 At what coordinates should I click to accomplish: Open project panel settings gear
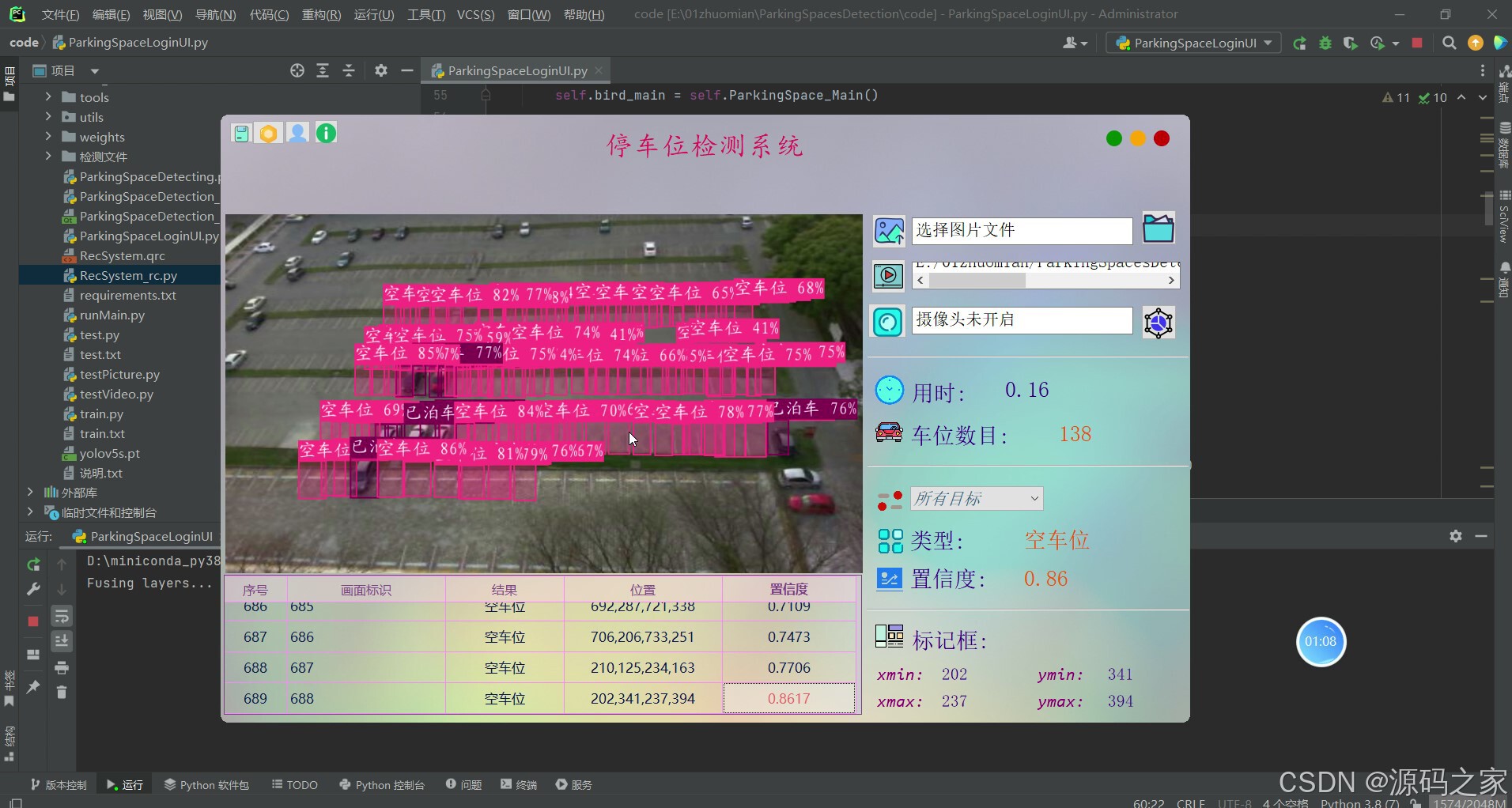pyautogui.click(x=381, y=70)
